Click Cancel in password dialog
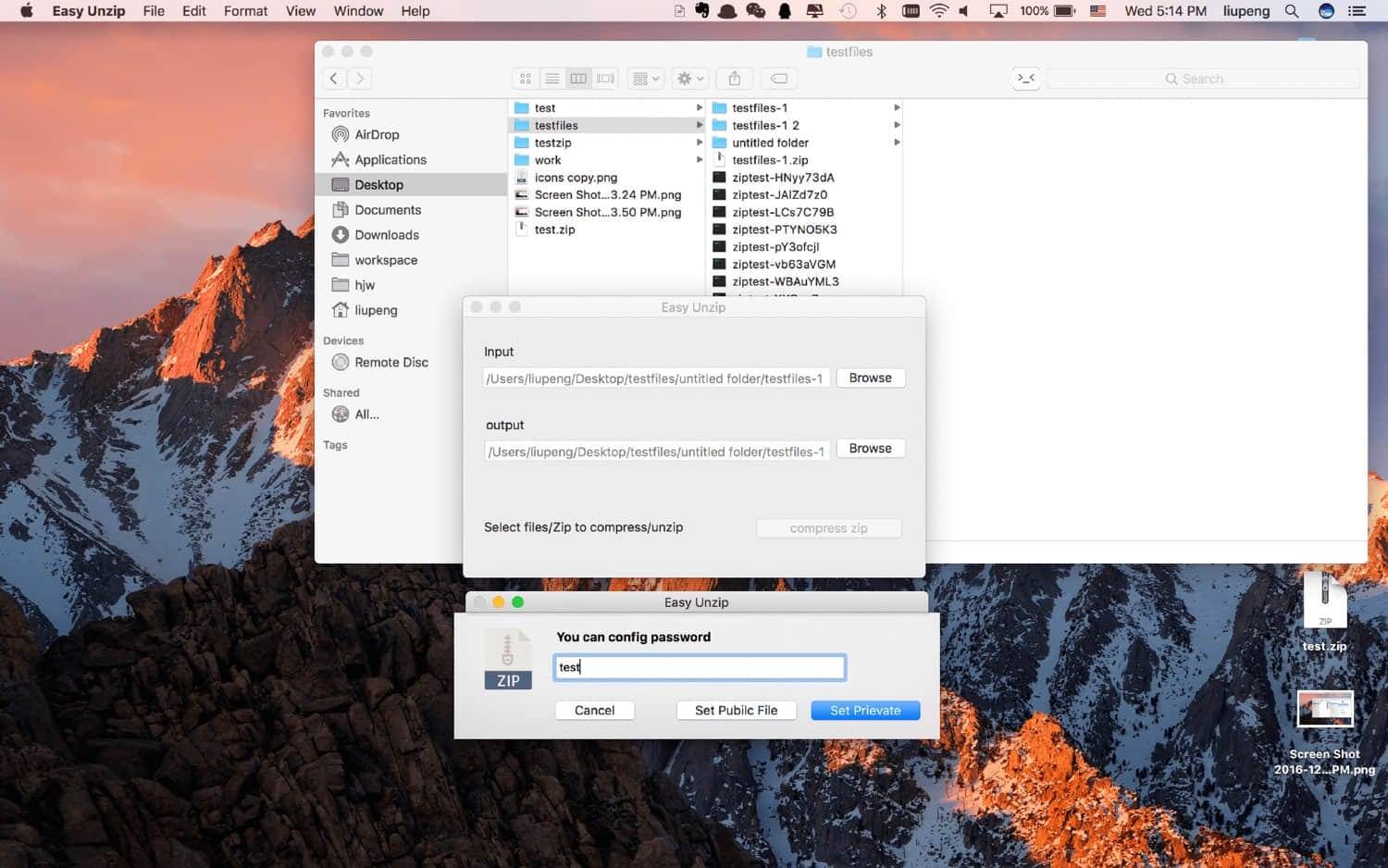The height and width of the screenshot is (868, 1388). click(x=594, y=710)
